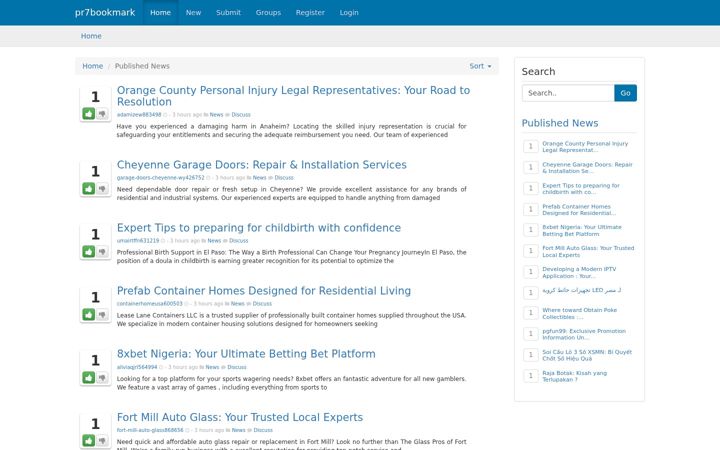Open the Sort dropdown

(480, 66)
